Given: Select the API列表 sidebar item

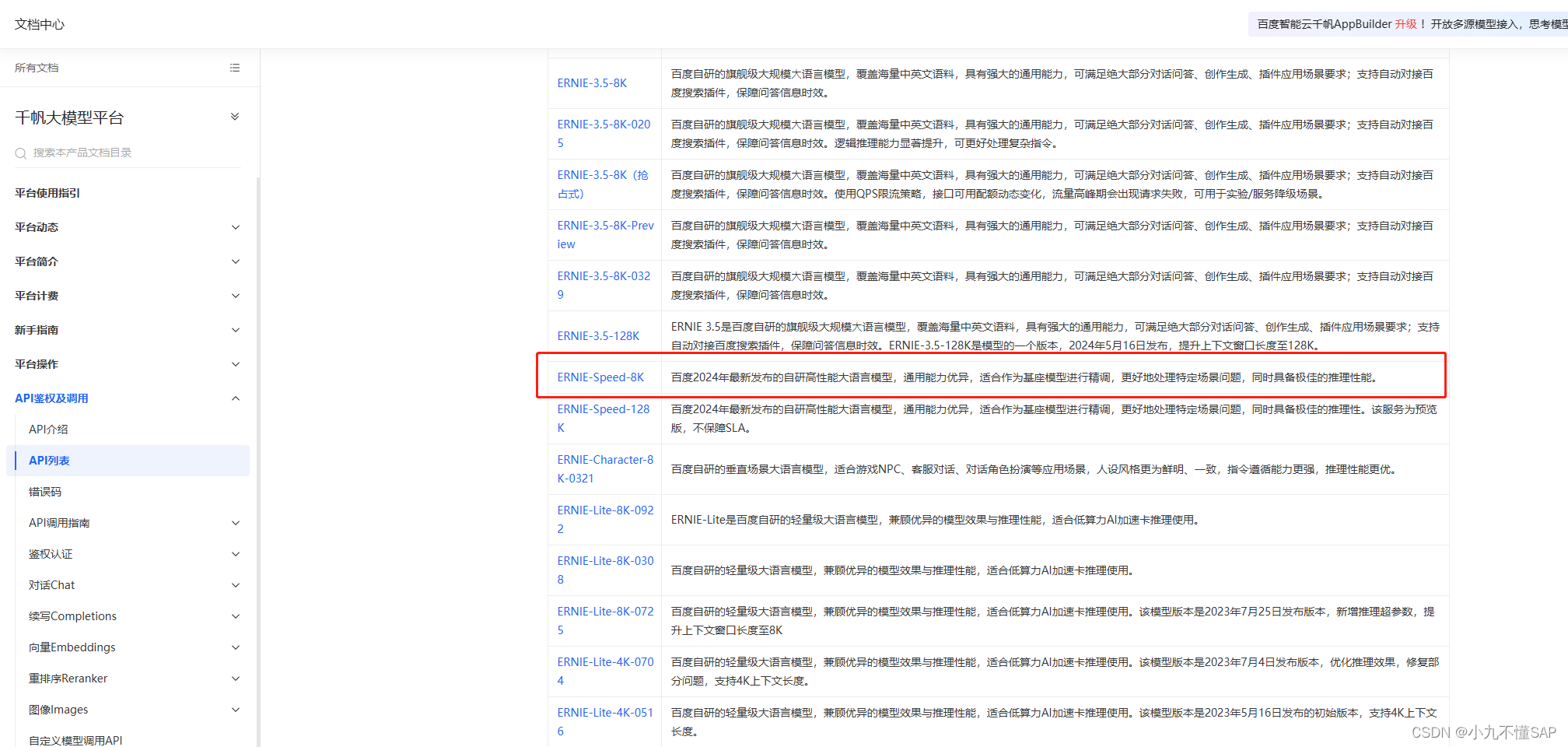Looking at the screenshot, I should [x=128, y=461].
